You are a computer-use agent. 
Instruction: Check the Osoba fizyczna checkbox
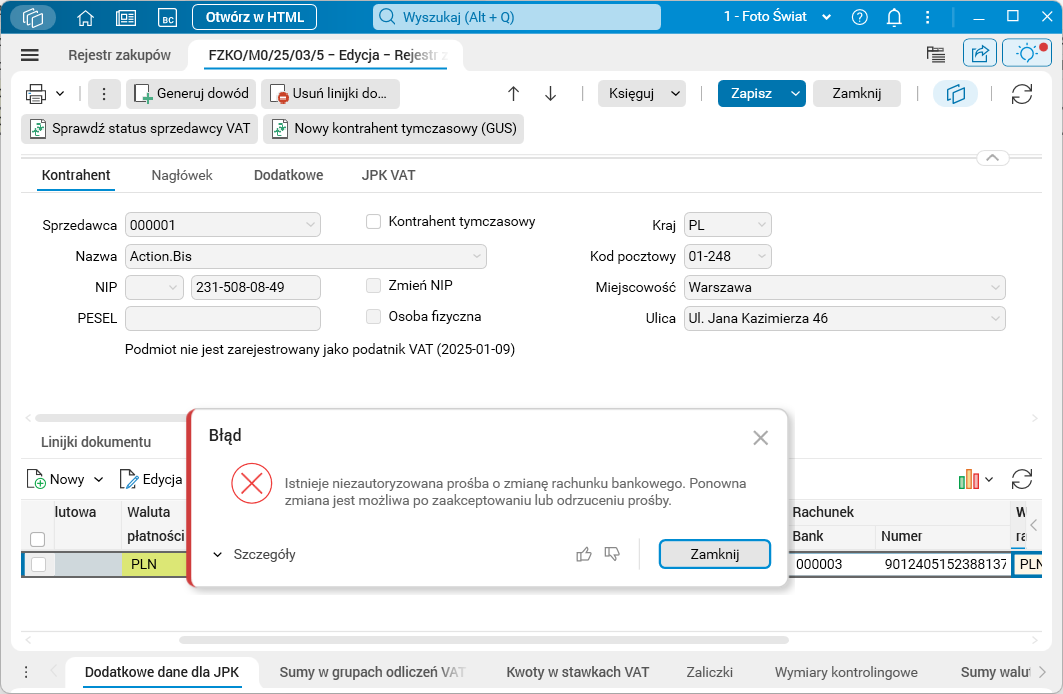coord(374,317)
